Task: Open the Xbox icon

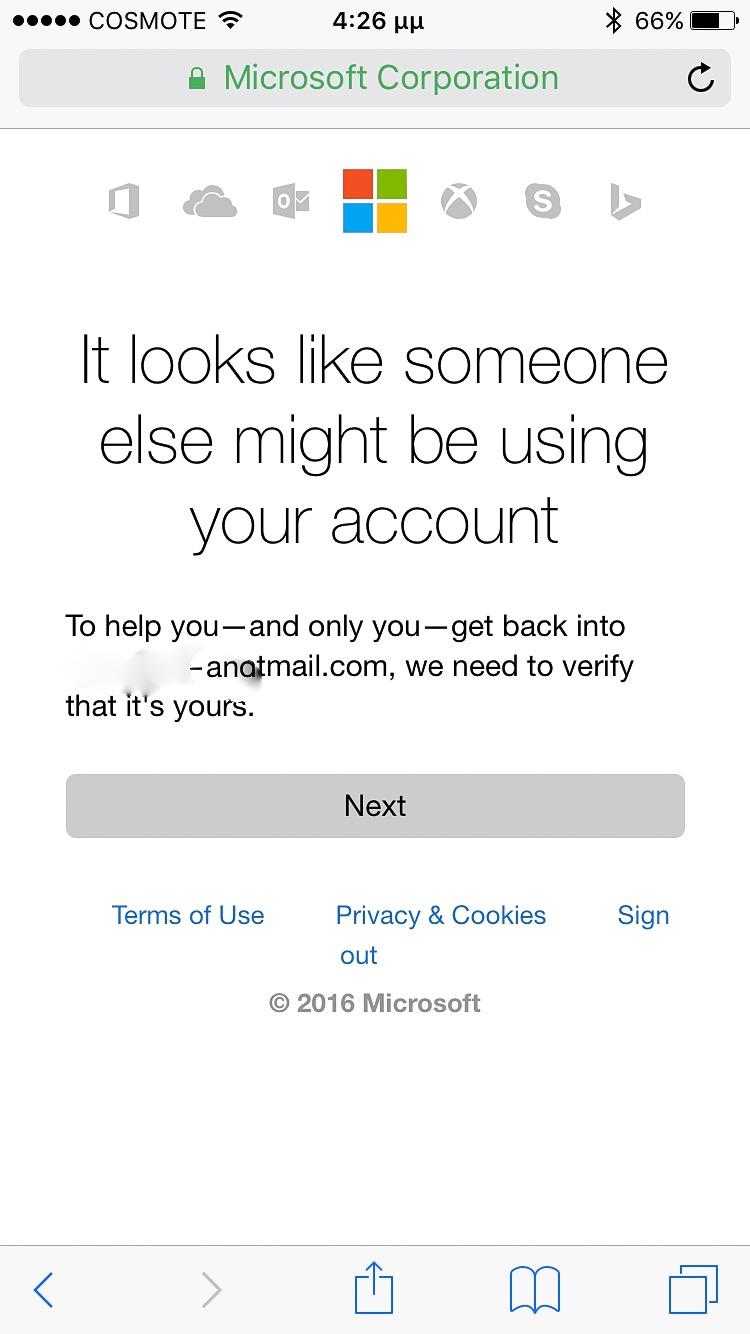Action: pyautogui.click(x=459, y=202)
